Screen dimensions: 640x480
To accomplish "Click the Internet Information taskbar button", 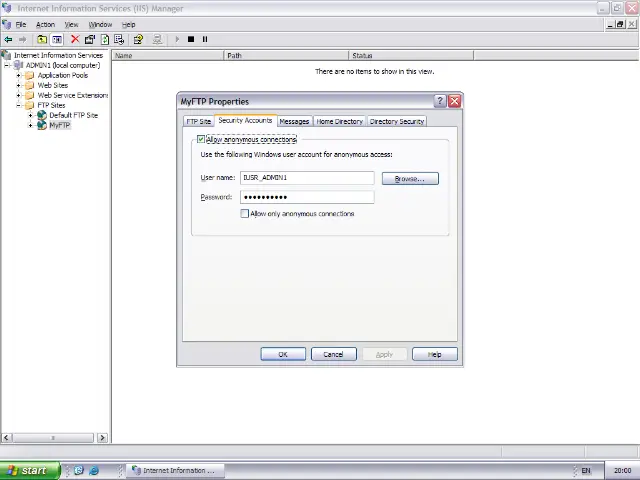I will pyautogui.click(x=175, y=471).
